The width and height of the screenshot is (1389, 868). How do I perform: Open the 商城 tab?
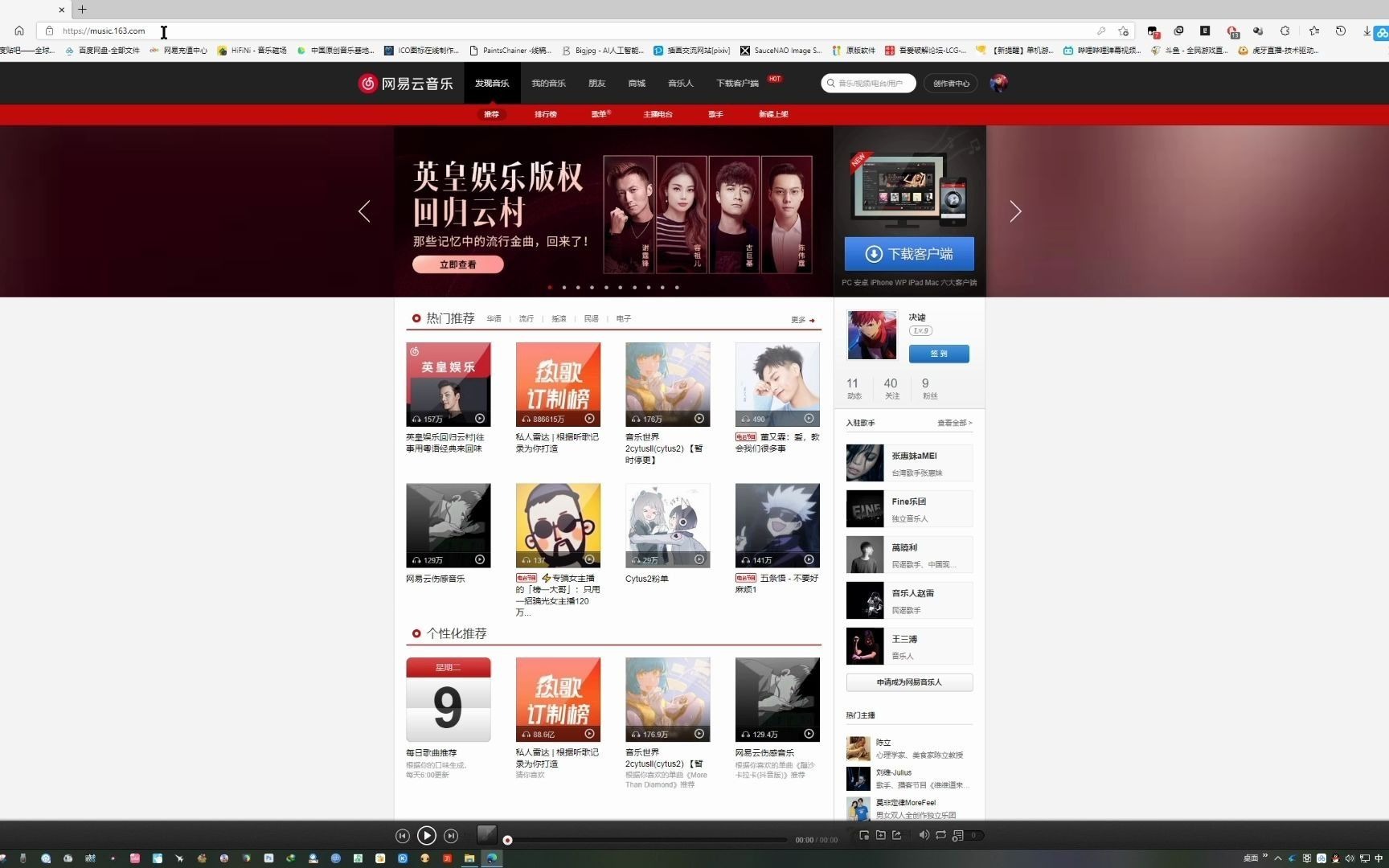point(637,83)
